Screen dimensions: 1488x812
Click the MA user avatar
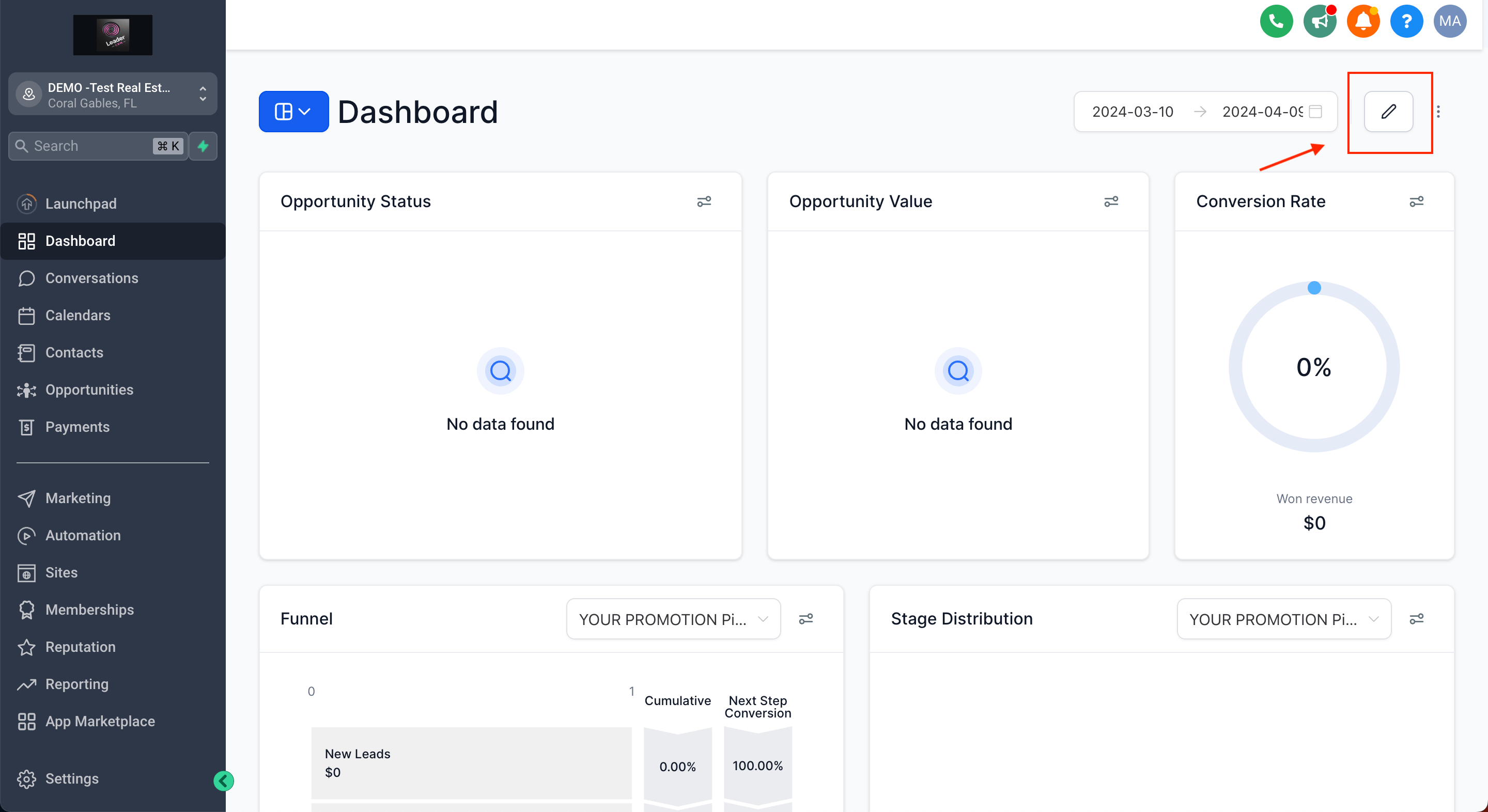click(x=1449, y=21)
